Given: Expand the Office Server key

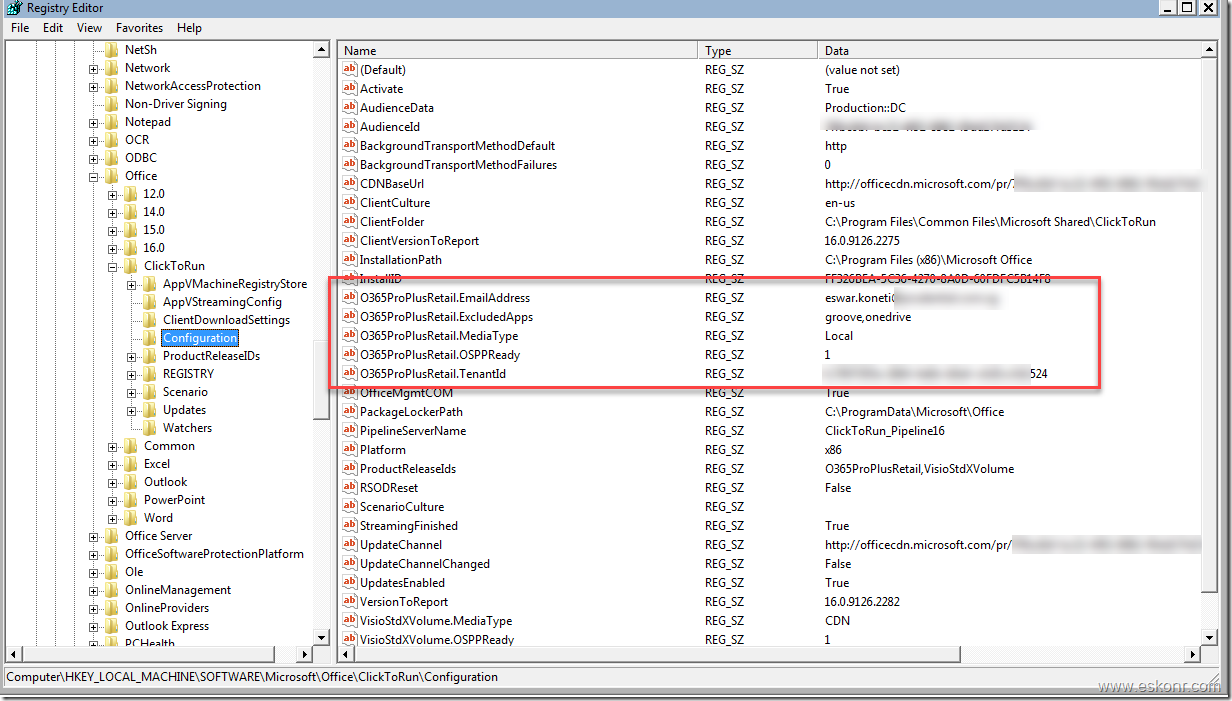Looking at the screenshot, I should (93, 536).
